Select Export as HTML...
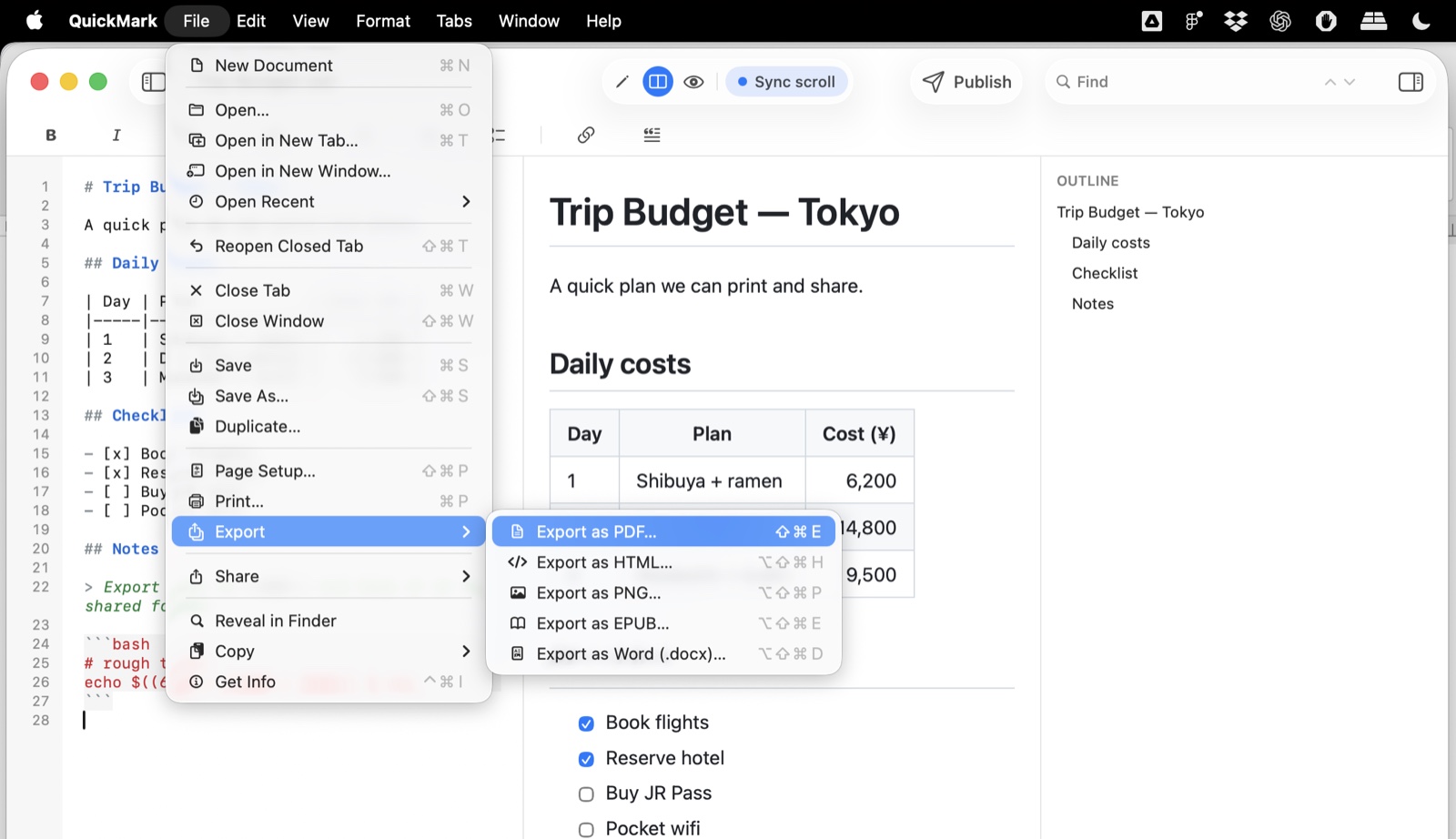1456x839 pixels. tap(663, 562)
